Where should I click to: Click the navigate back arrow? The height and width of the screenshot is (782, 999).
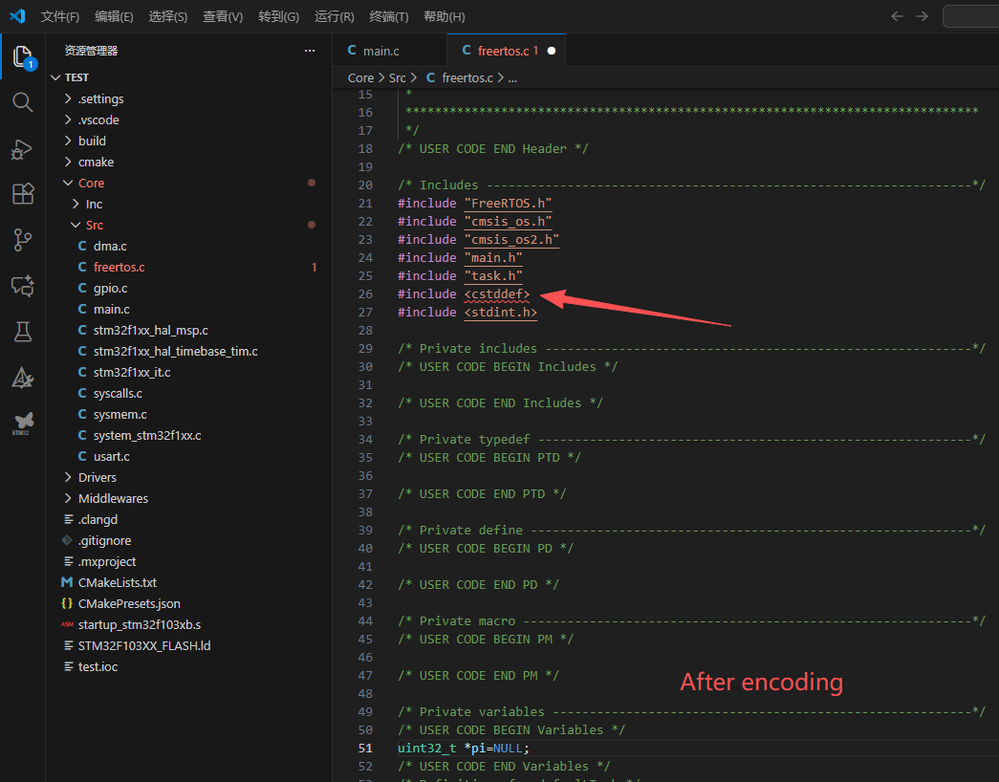[x=897, y=16]
